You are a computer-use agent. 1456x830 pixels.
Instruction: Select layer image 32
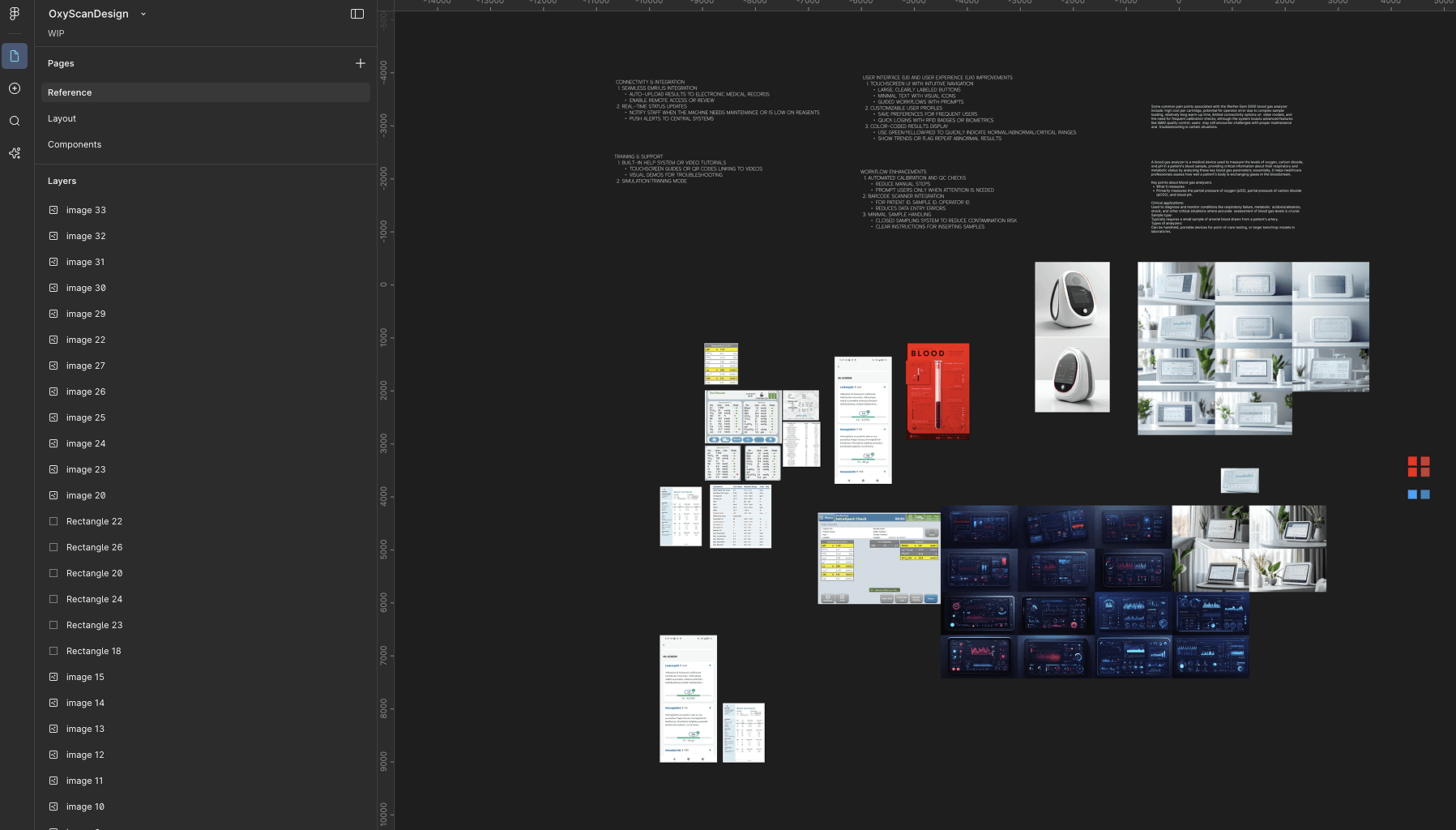(x=206, y=236)
